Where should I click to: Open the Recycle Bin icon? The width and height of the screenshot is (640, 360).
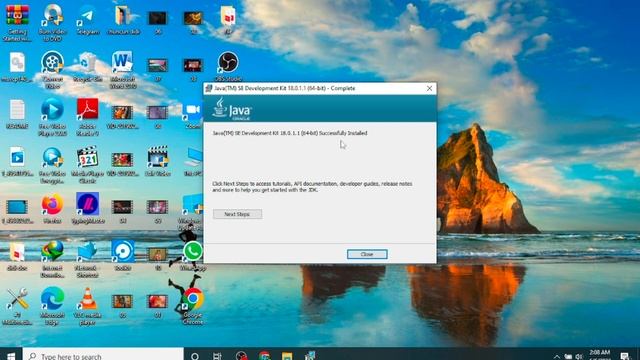87,66
